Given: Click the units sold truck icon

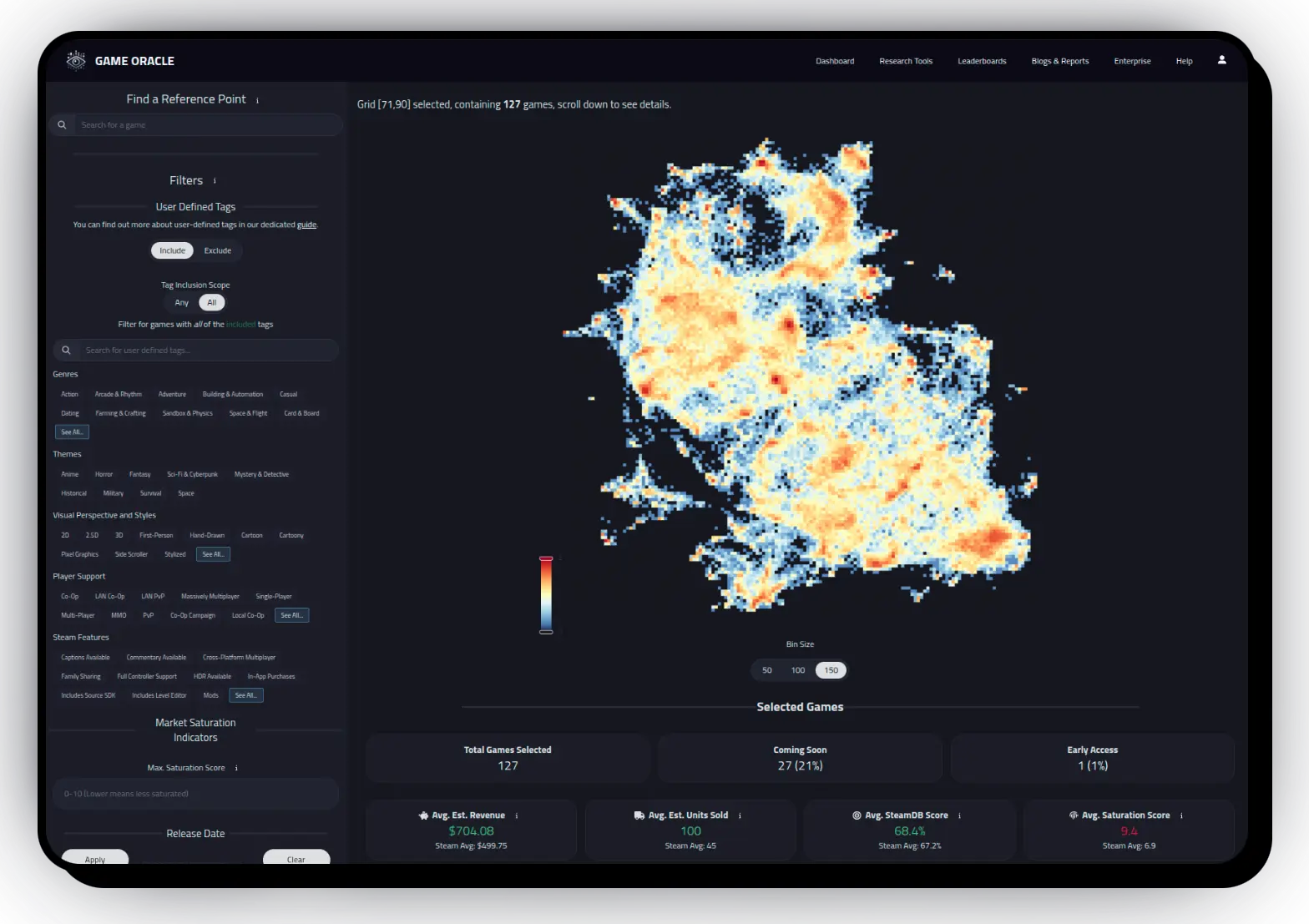Looking at the screenshot, I should click(639, 815).
